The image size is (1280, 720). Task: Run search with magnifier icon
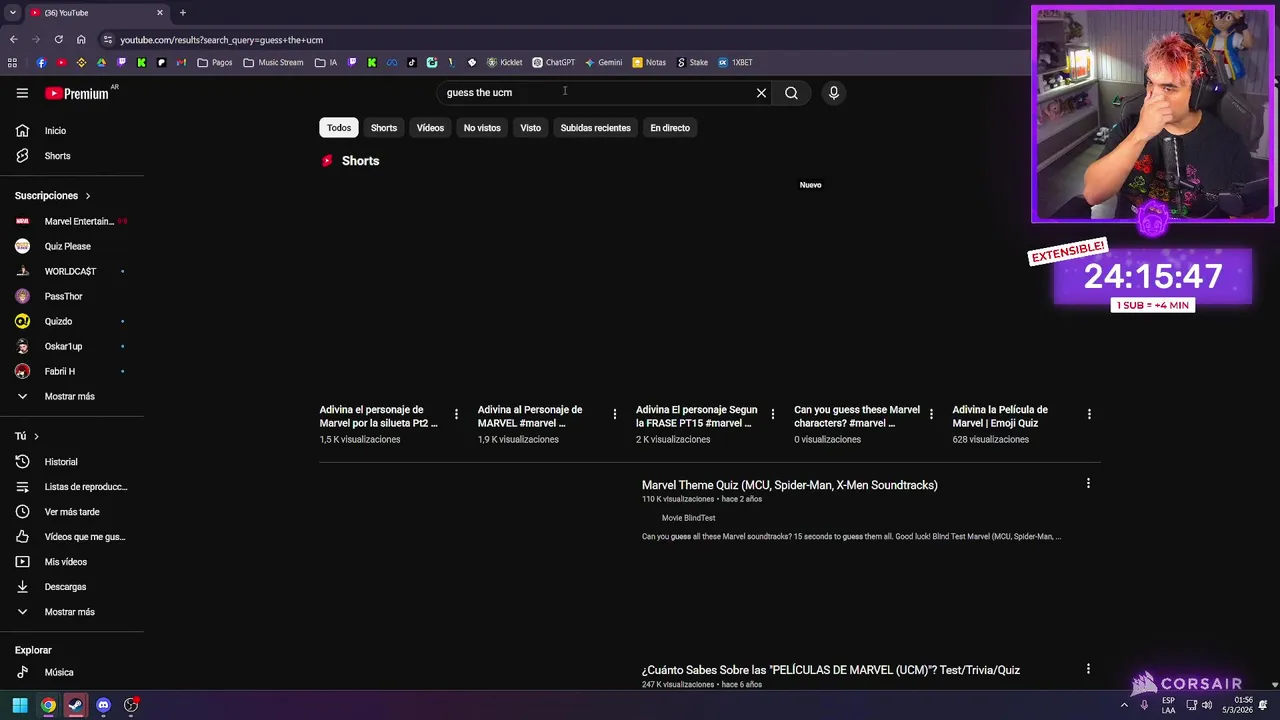(x=791, y=93)
